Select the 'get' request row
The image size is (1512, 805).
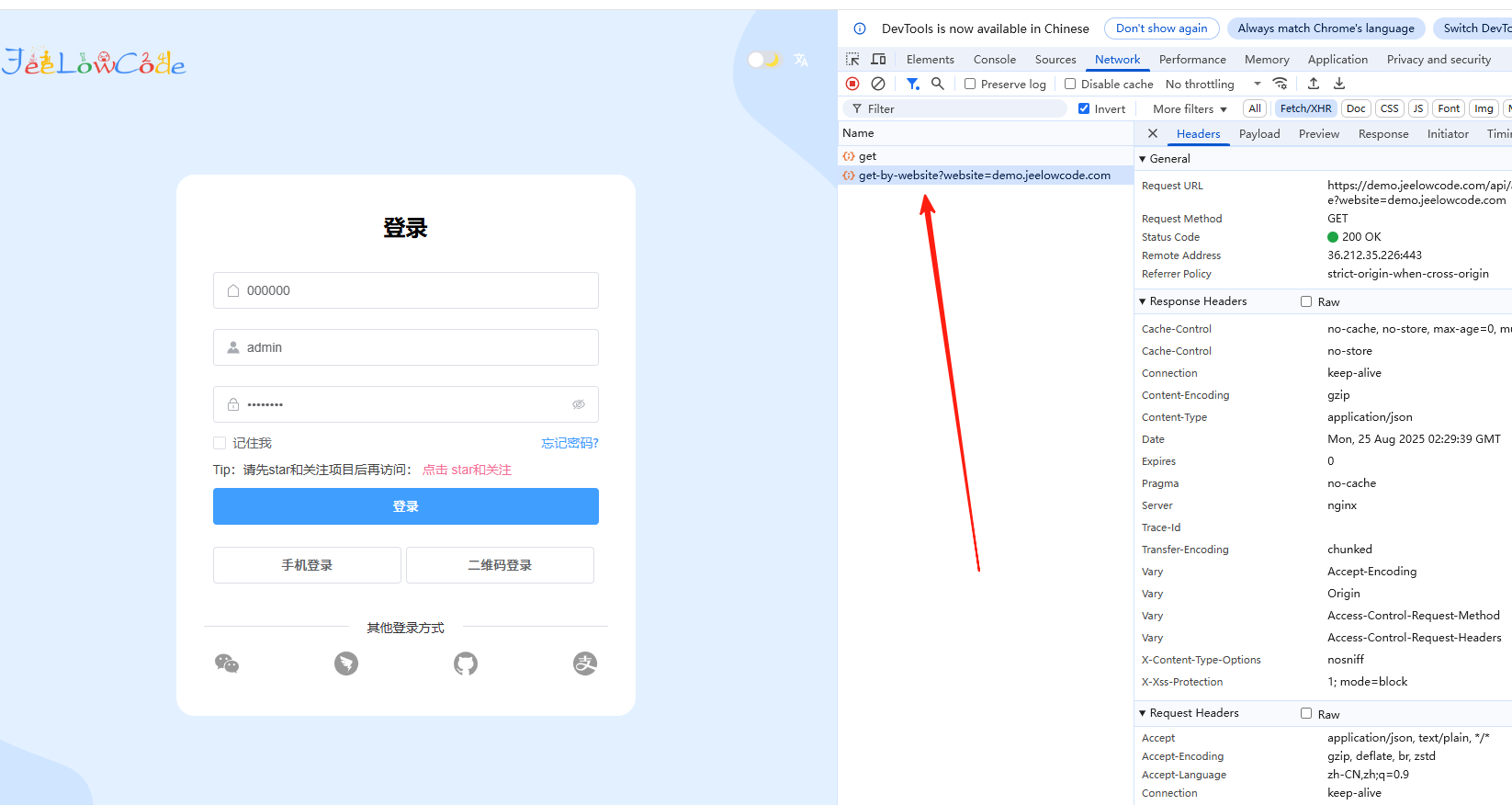(x=986, y=156)
